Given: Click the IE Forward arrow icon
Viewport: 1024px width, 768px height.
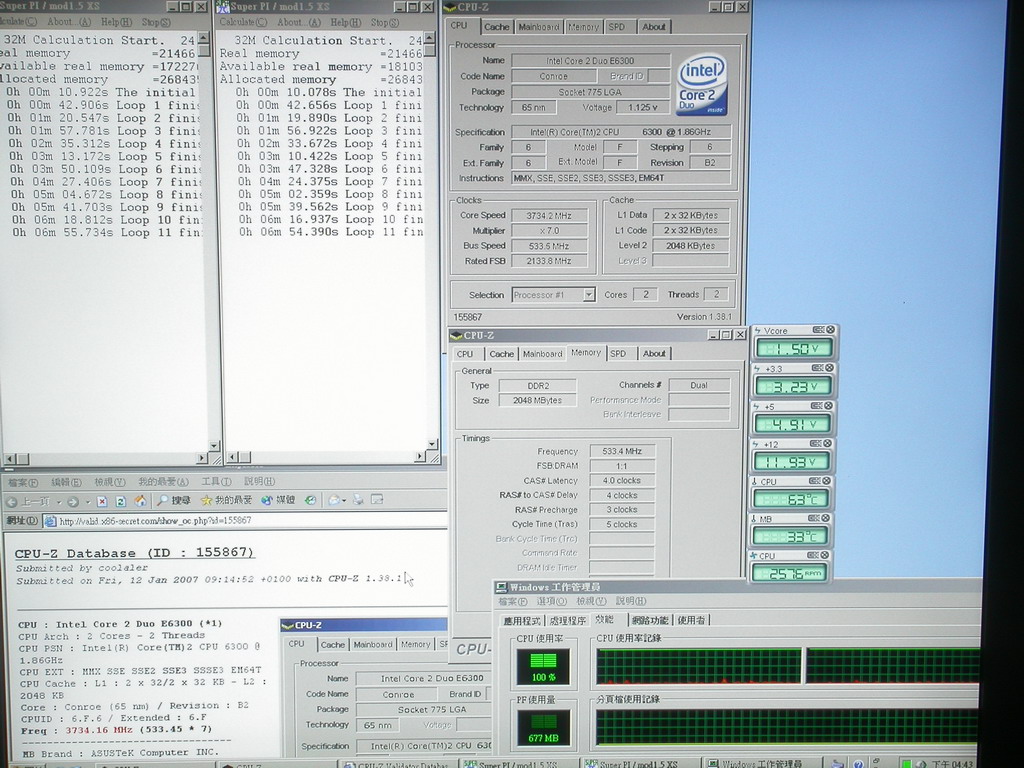Looking at the screenshot, I should 72,502.
